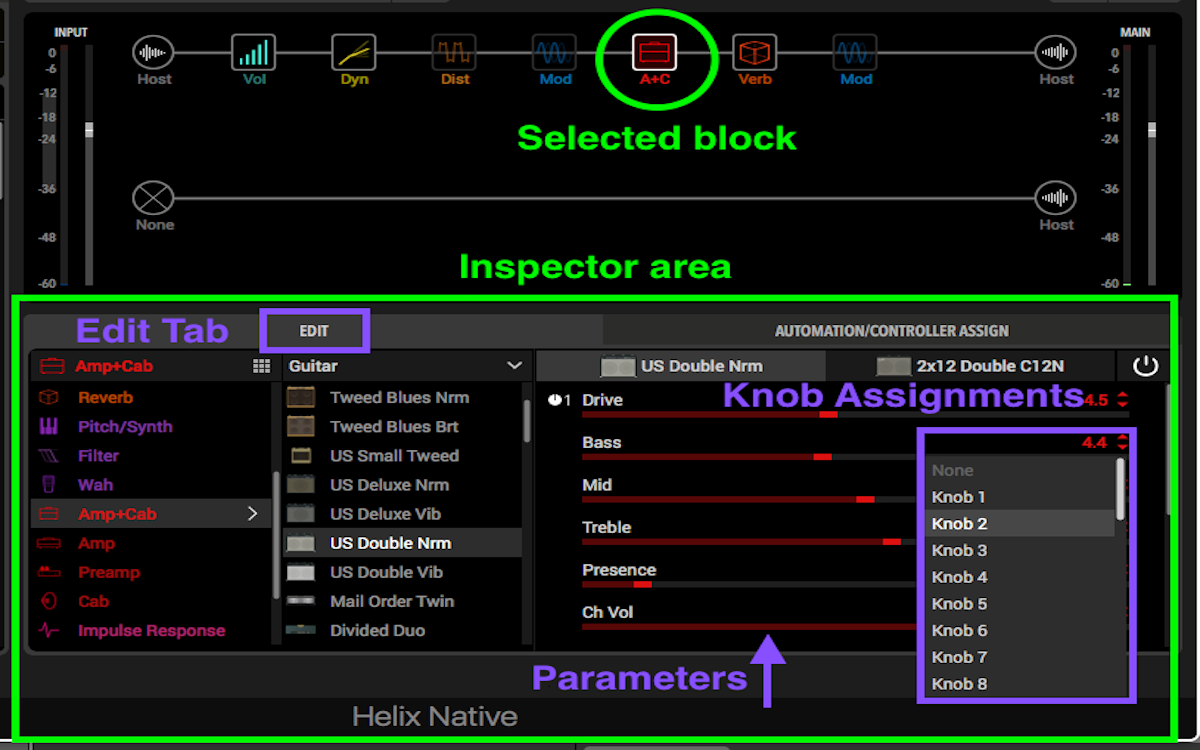The image size is (1200, 750).
Task: Toggle the block bypass power button
Action: [1145, 366]
